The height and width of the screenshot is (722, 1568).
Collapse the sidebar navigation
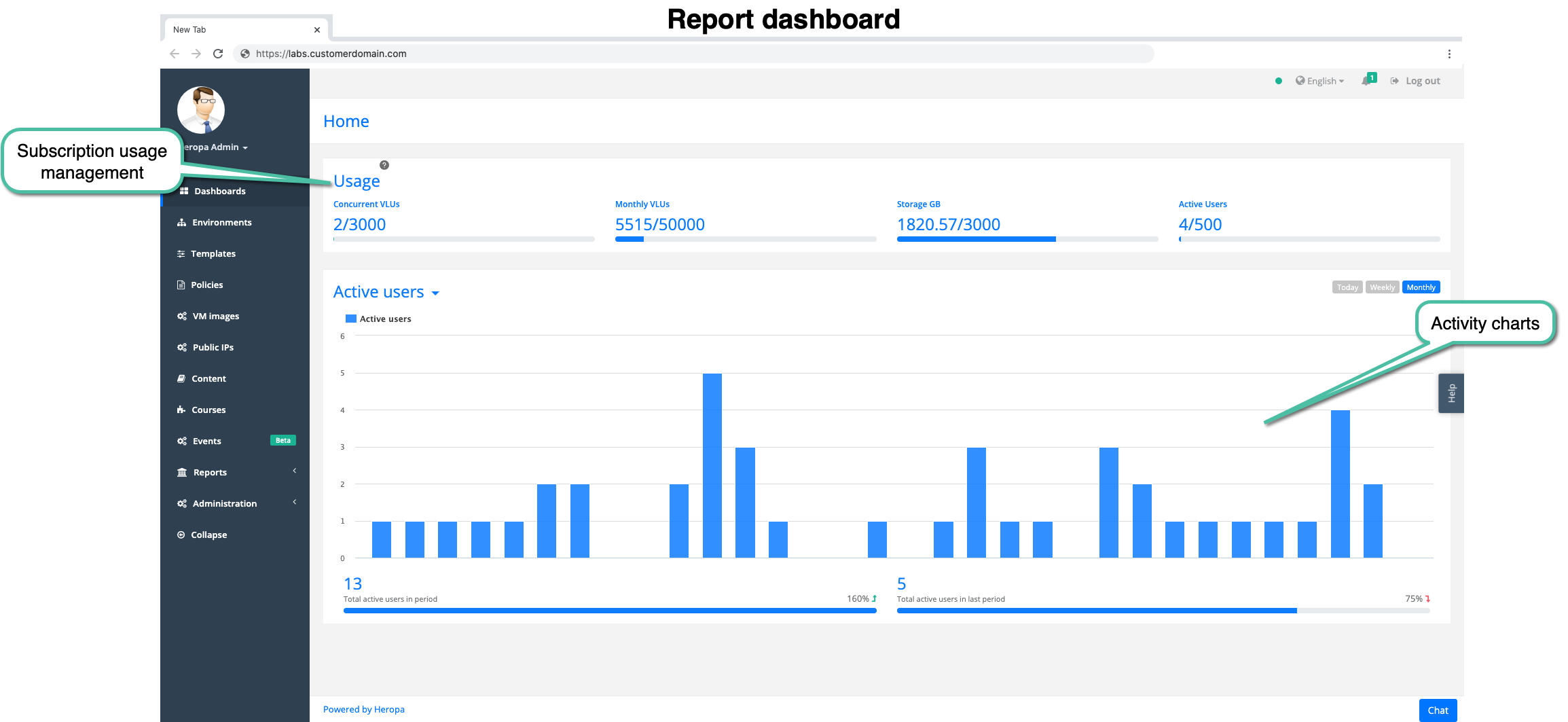point(208,535)
